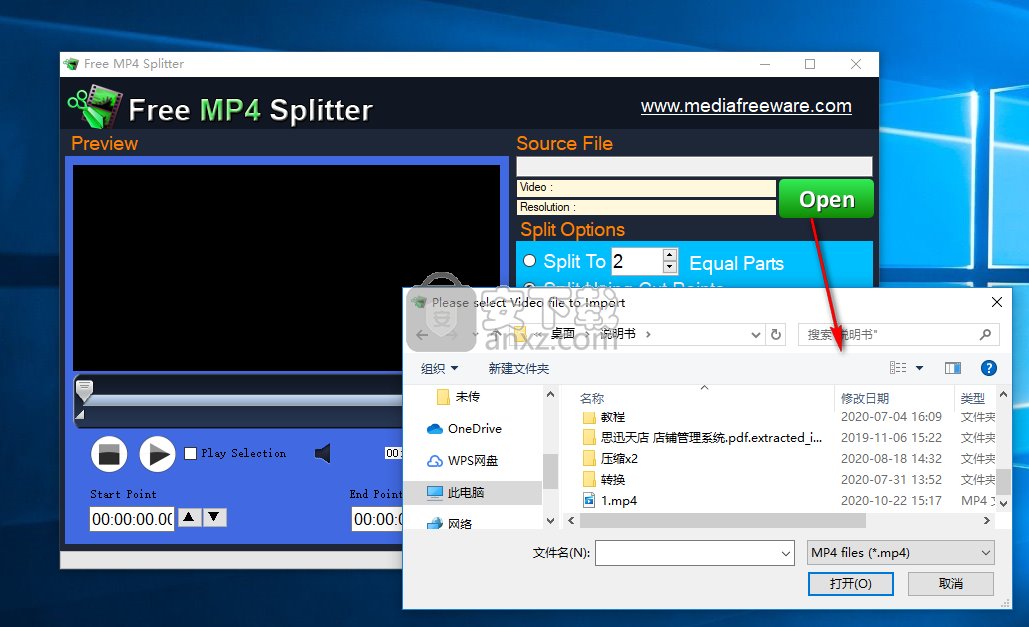Open the MP4 files (*.mp4) type dropdown

point(900,553)
